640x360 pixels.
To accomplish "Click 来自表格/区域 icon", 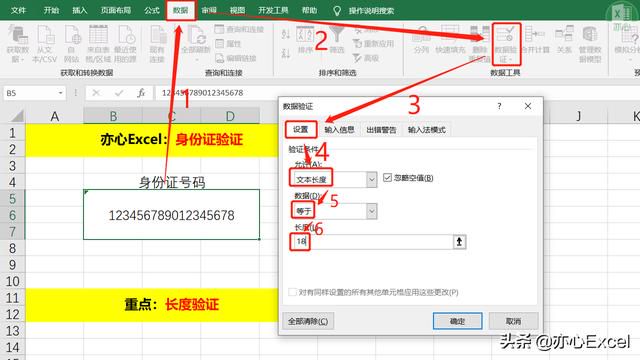I will 98,44.
